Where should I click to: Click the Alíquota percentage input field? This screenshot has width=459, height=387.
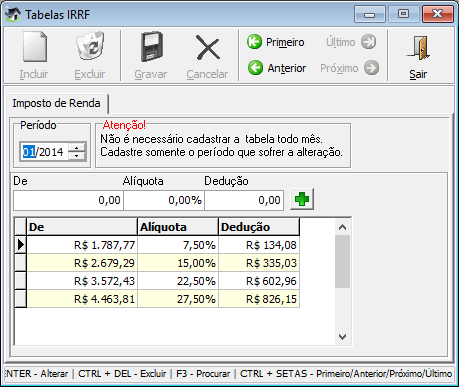pyautogui.click(x=164, y=200)
